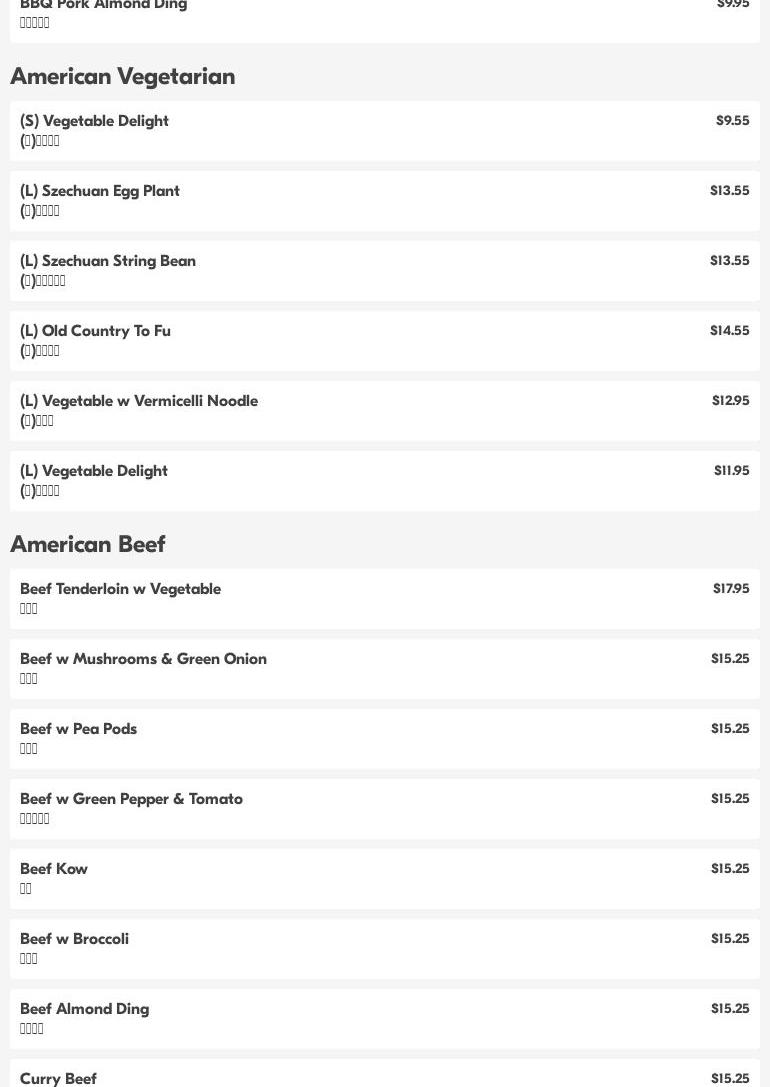Choose (L) Szechuan String Bean dish
Image resolution: width=770 pixels, height=1087 pixels.
click(385, 271)
